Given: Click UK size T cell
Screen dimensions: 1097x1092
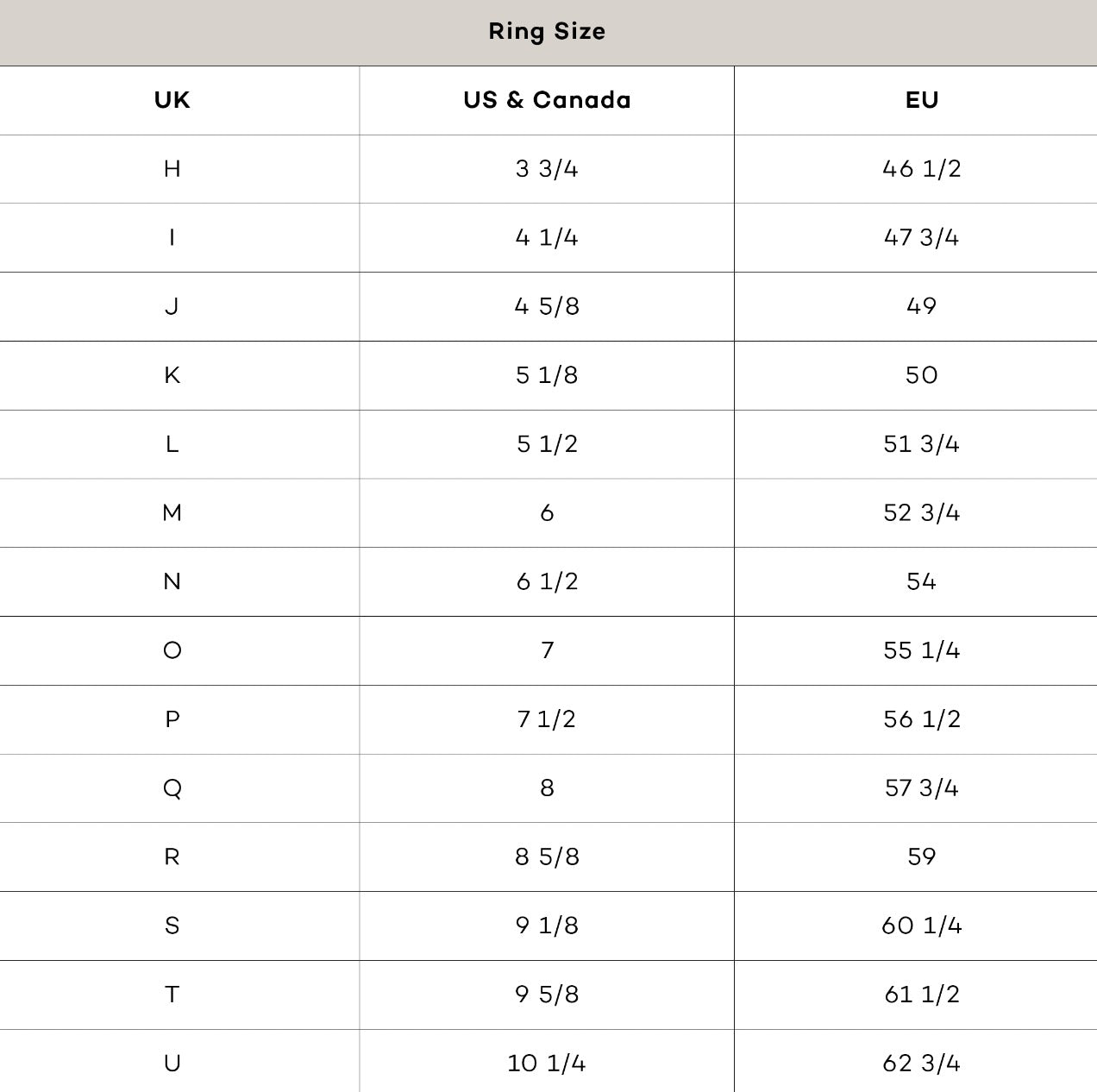Looking at the screenshot, I should click(x=172, y=995).
